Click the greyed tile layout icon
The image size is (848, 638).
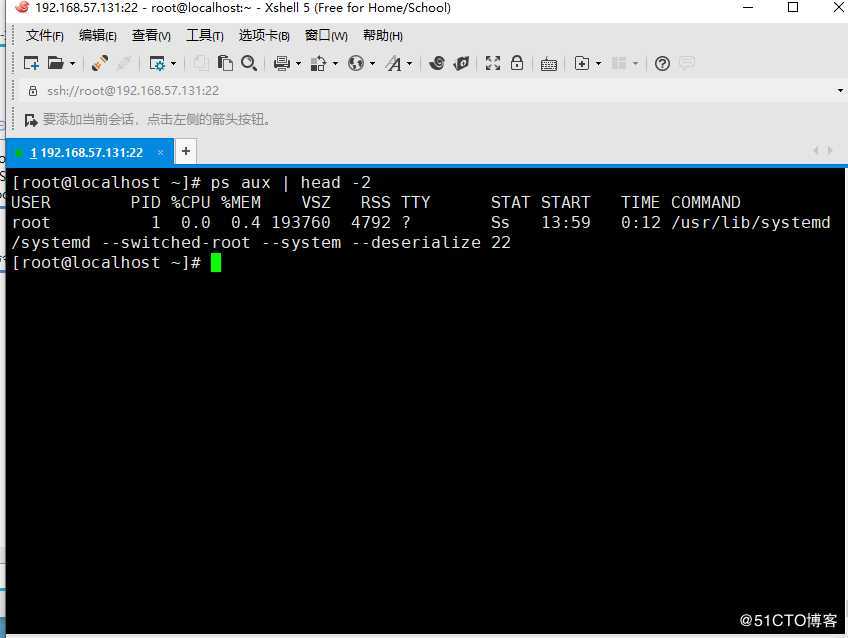[619, 63]
